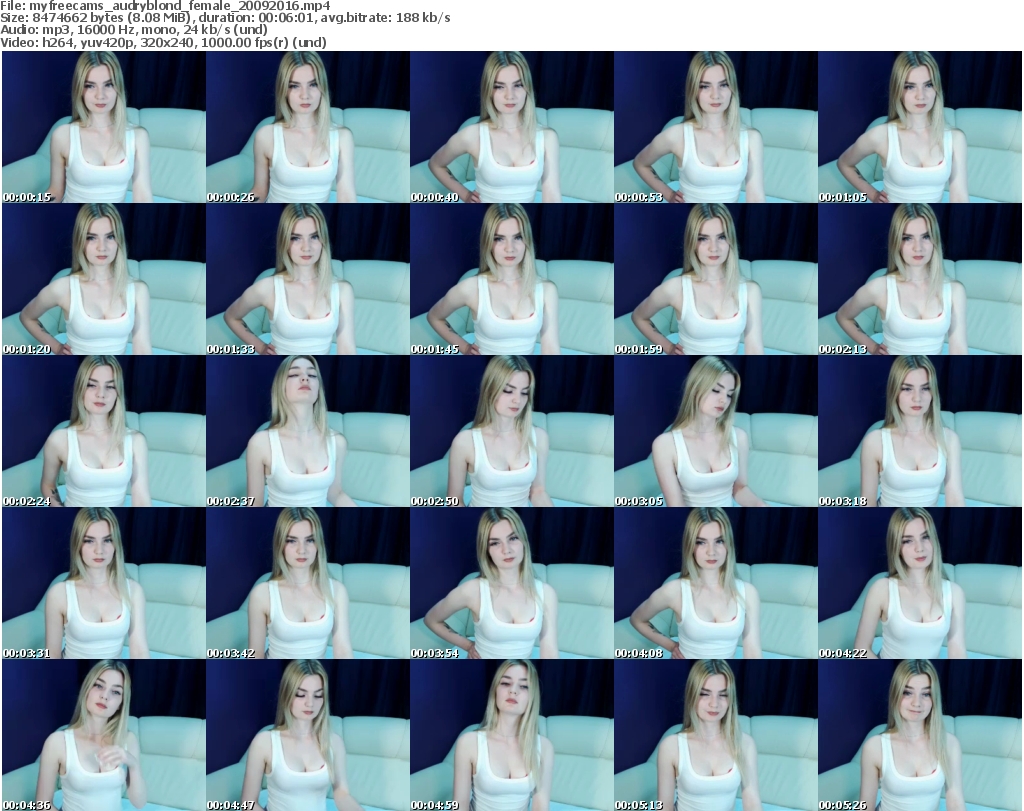View the thumbnail frame stamped 00:04:36
This screenshot has width=1024, height=811.
pos(104,735)
